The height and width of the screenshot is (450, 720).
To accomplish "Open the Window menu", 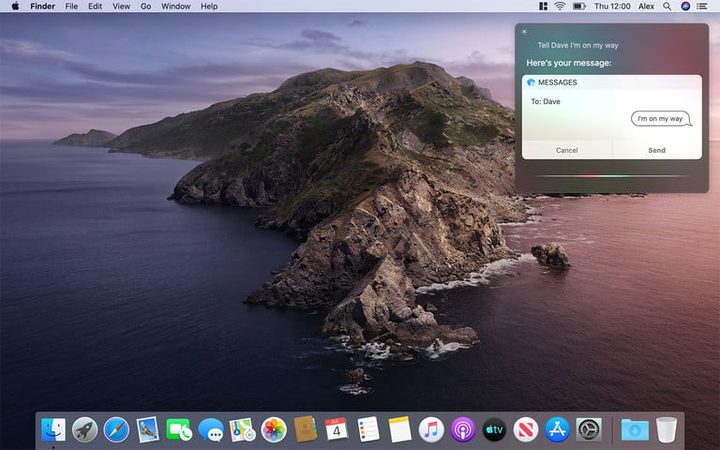I will click(x=175, y=6).
